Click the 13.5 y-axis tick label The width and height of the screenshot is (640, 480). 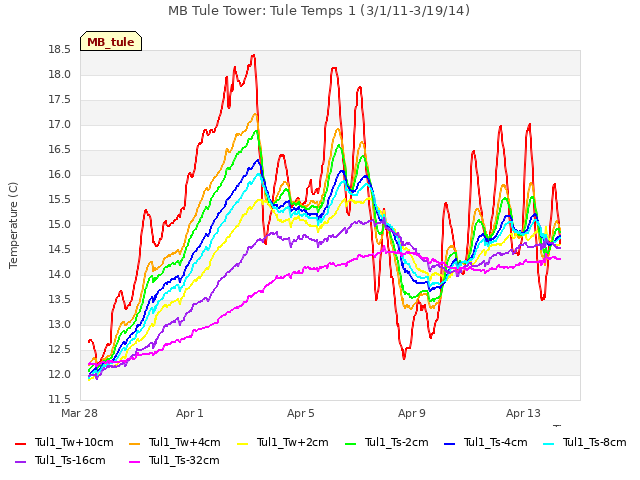point(60,300)
